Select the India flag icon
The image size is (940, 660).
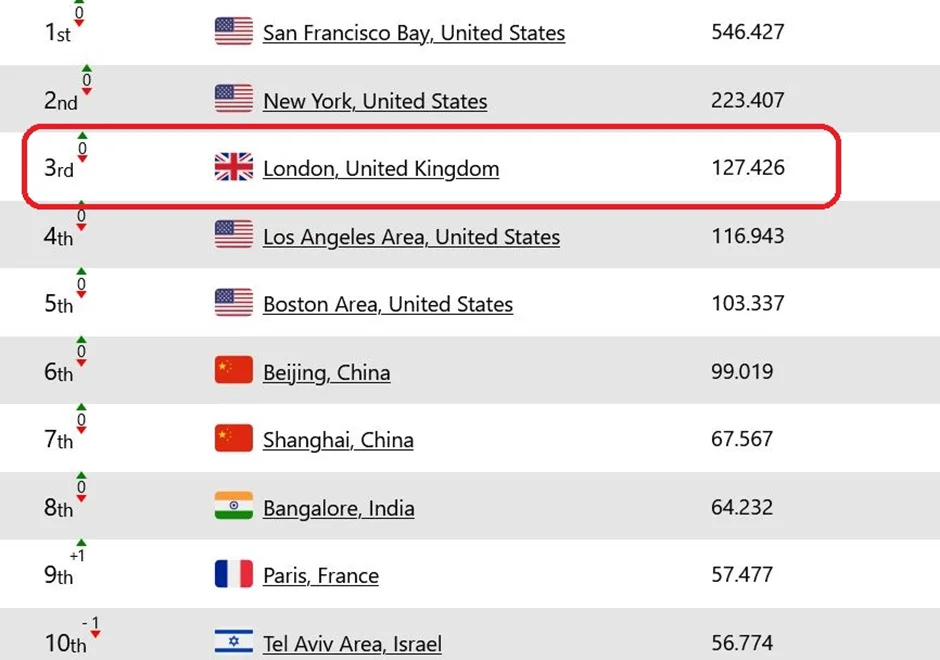[x=233, y=506]
